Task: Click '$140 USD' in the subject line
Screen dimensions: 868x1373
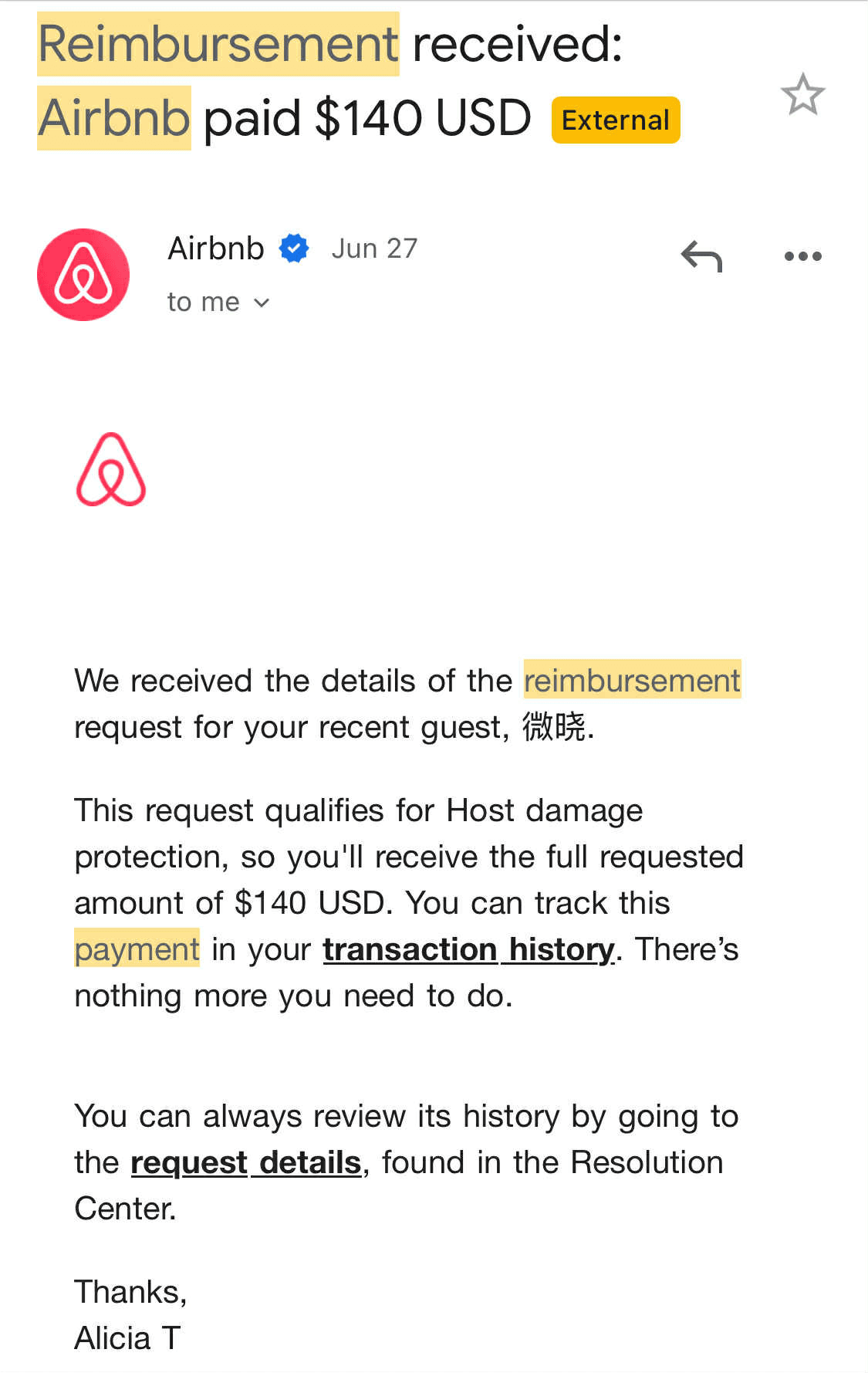Action: point(423,118)
